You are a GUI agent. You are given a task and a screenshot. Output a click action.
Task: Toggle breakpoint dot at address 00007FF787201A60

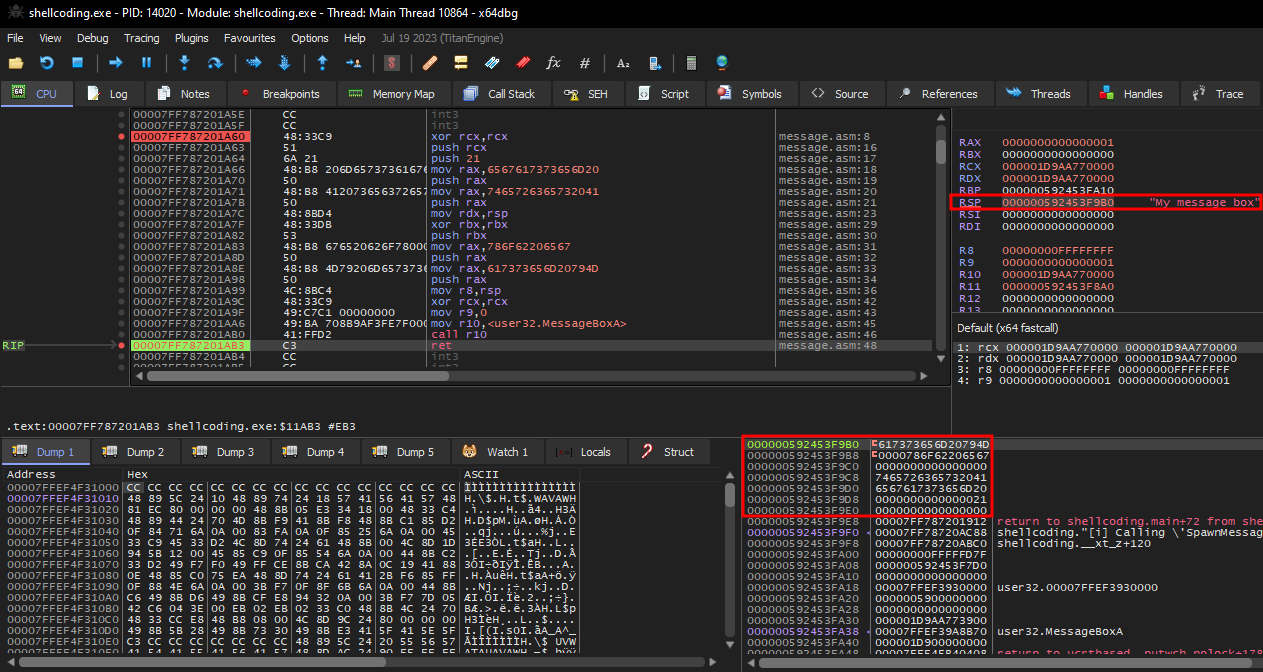click(x=122, y=136)
